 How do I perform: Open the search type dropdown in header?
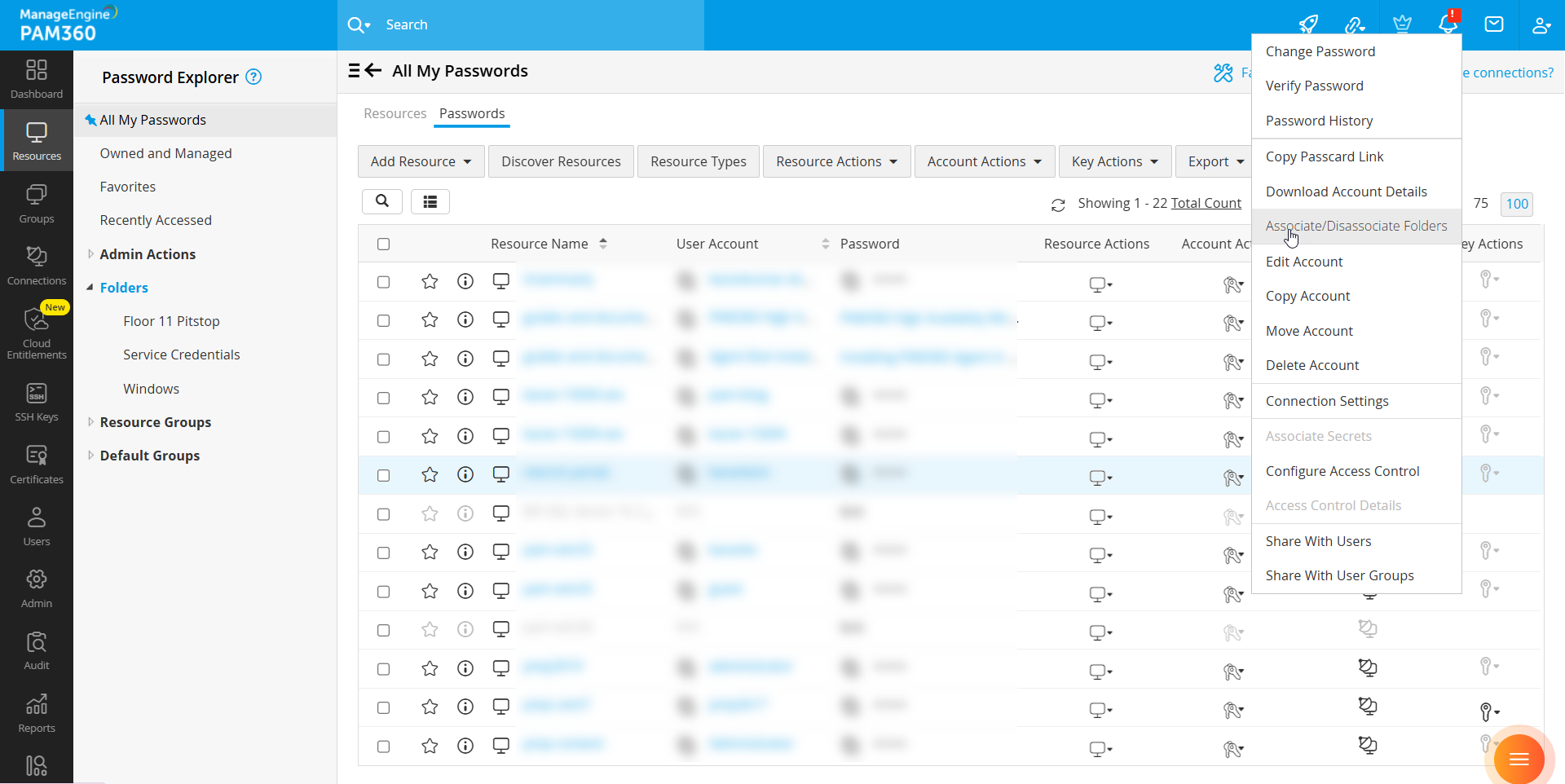359,24
